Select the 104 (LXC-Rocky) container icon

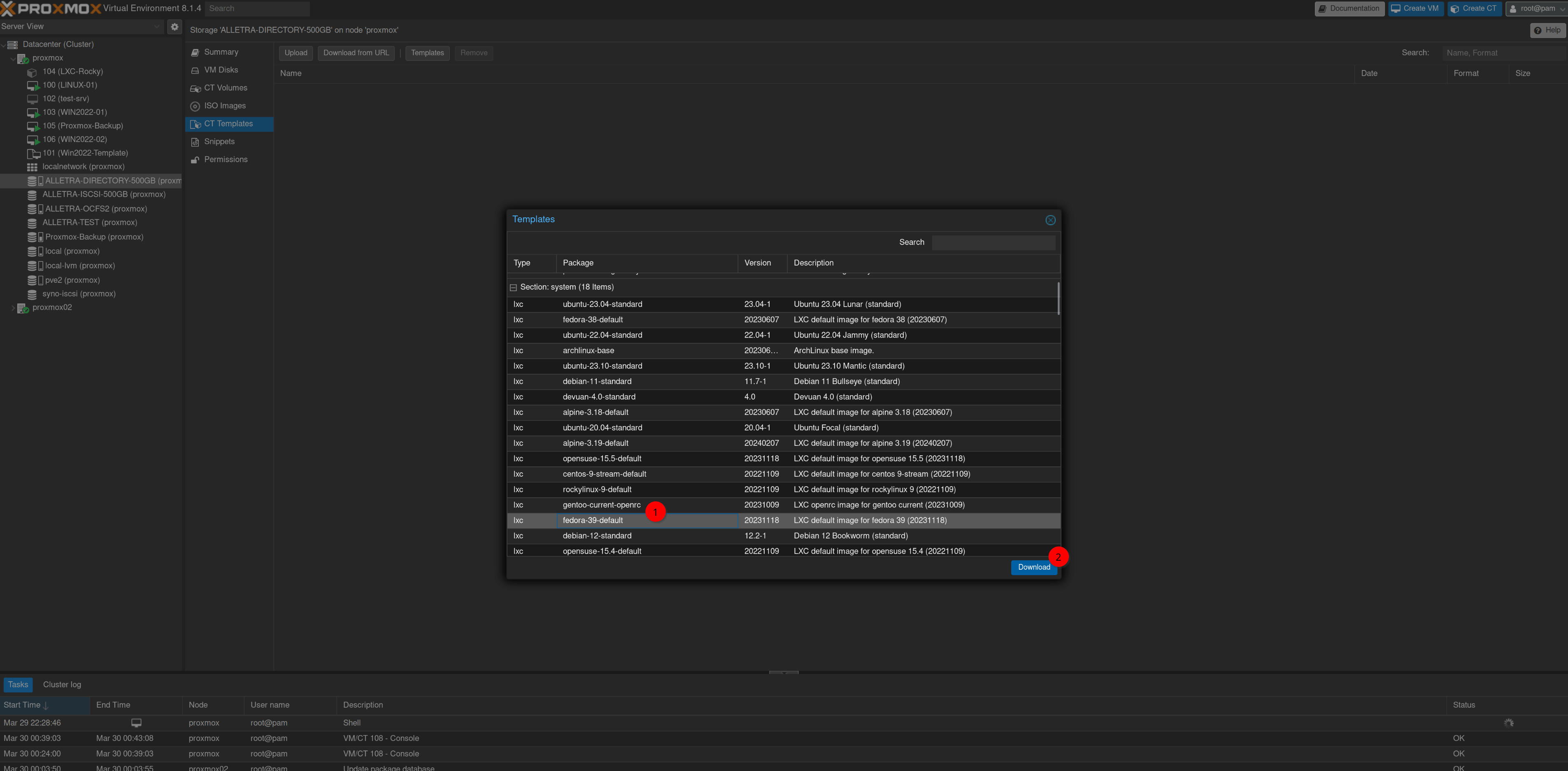coord(32,72)
